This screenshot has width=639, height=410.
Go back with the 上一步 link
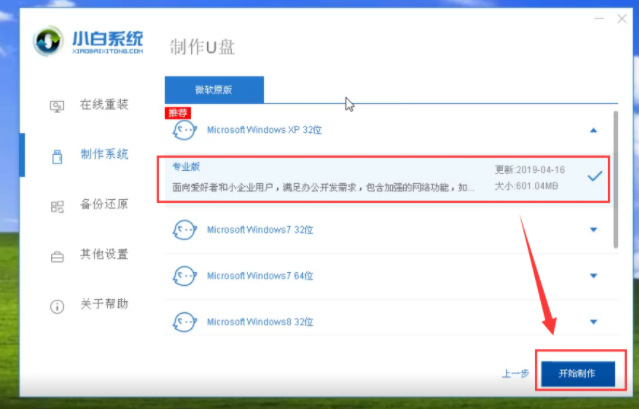515,373
